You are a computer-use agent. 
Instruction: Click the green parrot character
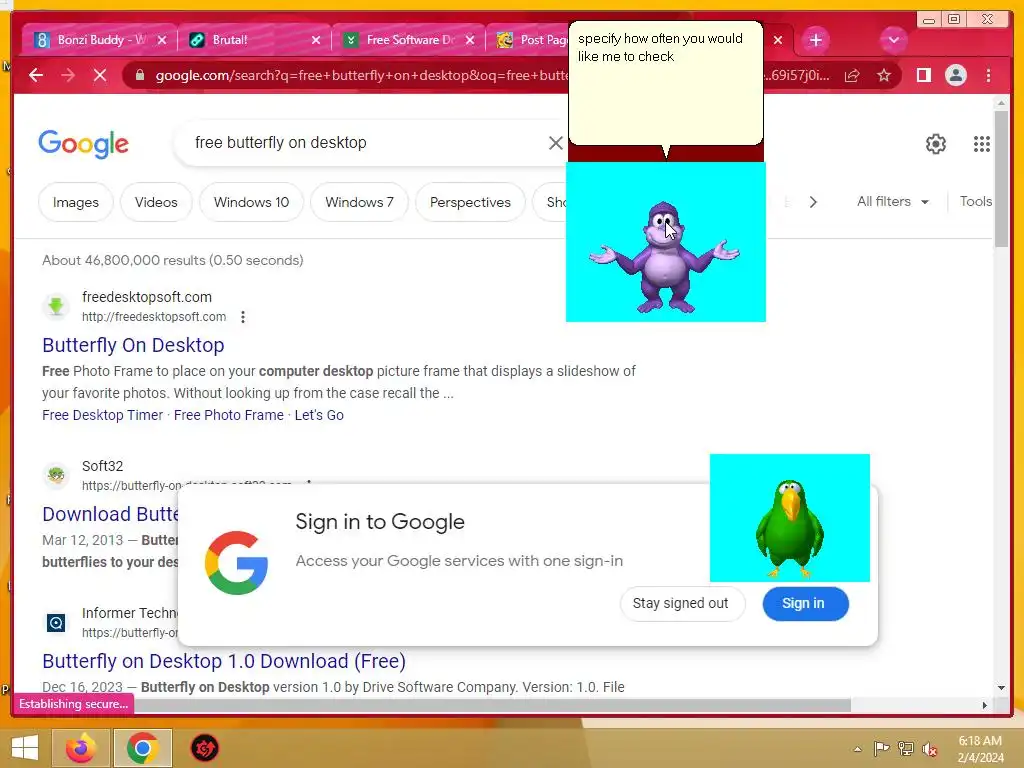[790, 528]
